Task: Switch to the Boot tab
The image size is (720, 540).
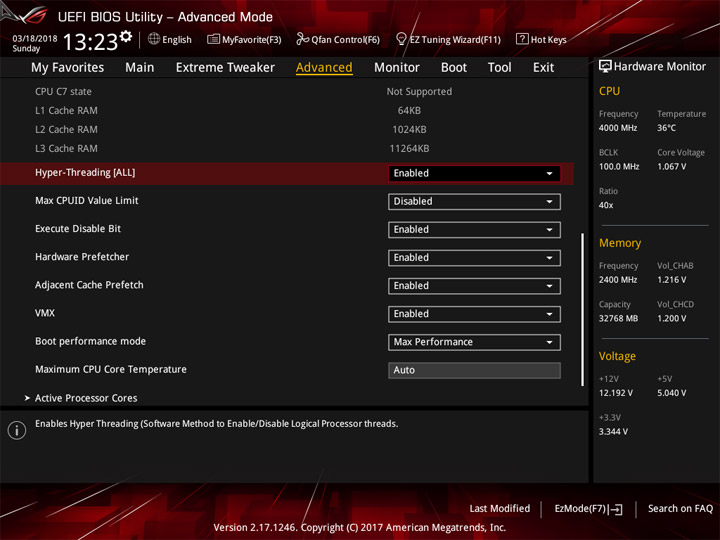Action: coord(454,68)
